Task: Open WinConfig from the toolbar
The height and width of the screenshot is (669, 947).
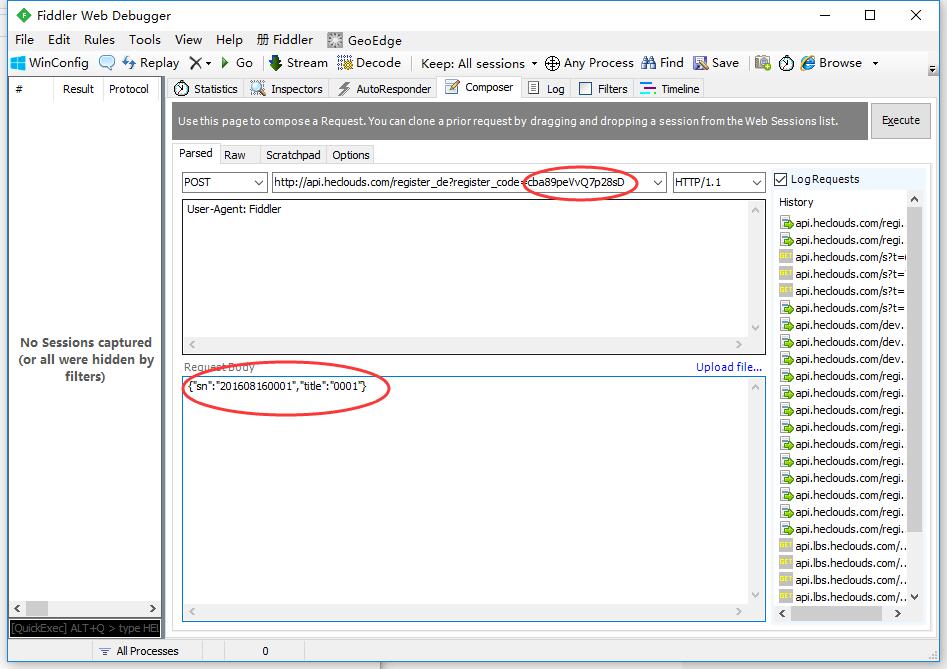Action: (x=50, y=63)
